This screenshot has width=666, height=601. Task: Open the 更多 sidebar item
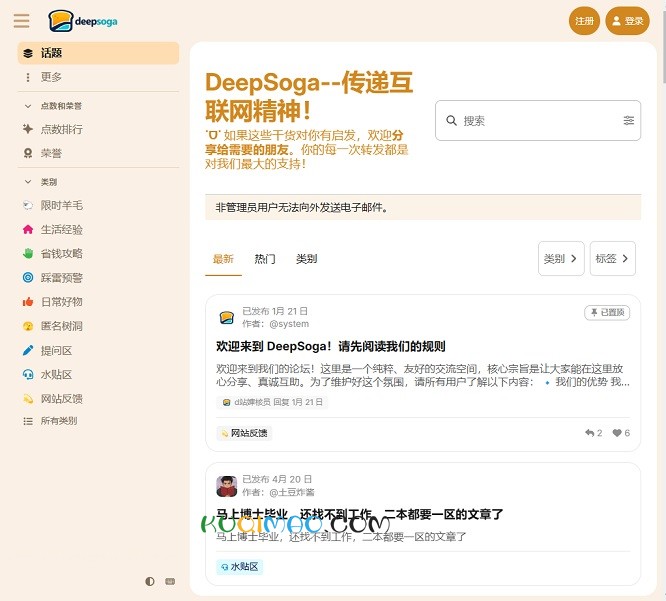tap(98, 77)
